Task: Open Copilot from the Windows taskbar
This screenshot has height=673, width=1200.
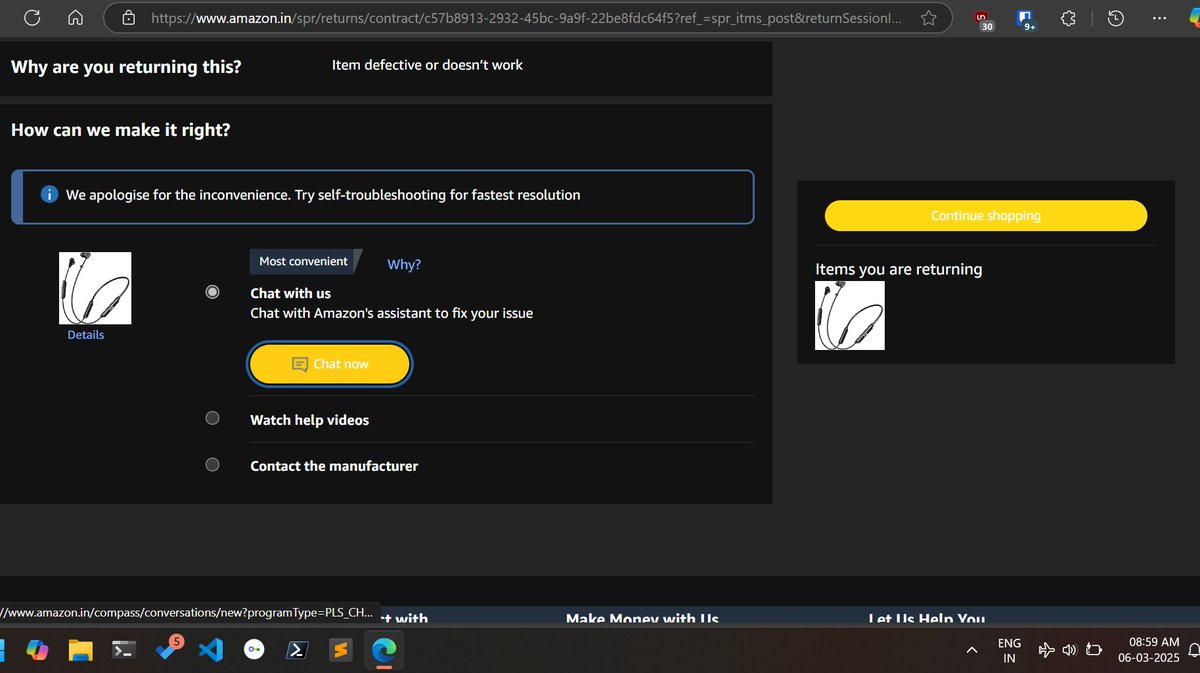Action: (37, 651)
